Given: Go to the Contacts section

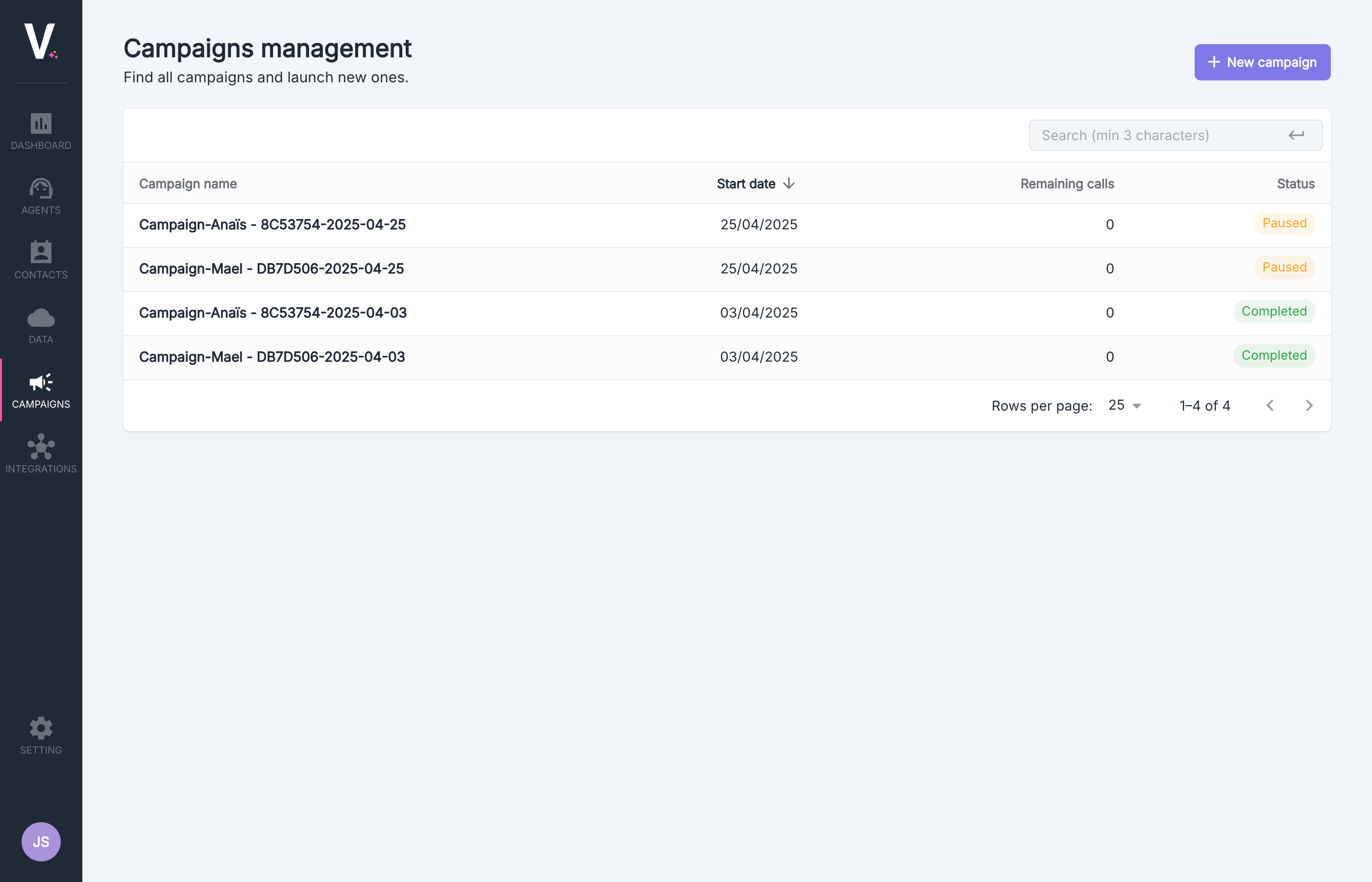Looking at the screenshot, I should tap(41, 261).
